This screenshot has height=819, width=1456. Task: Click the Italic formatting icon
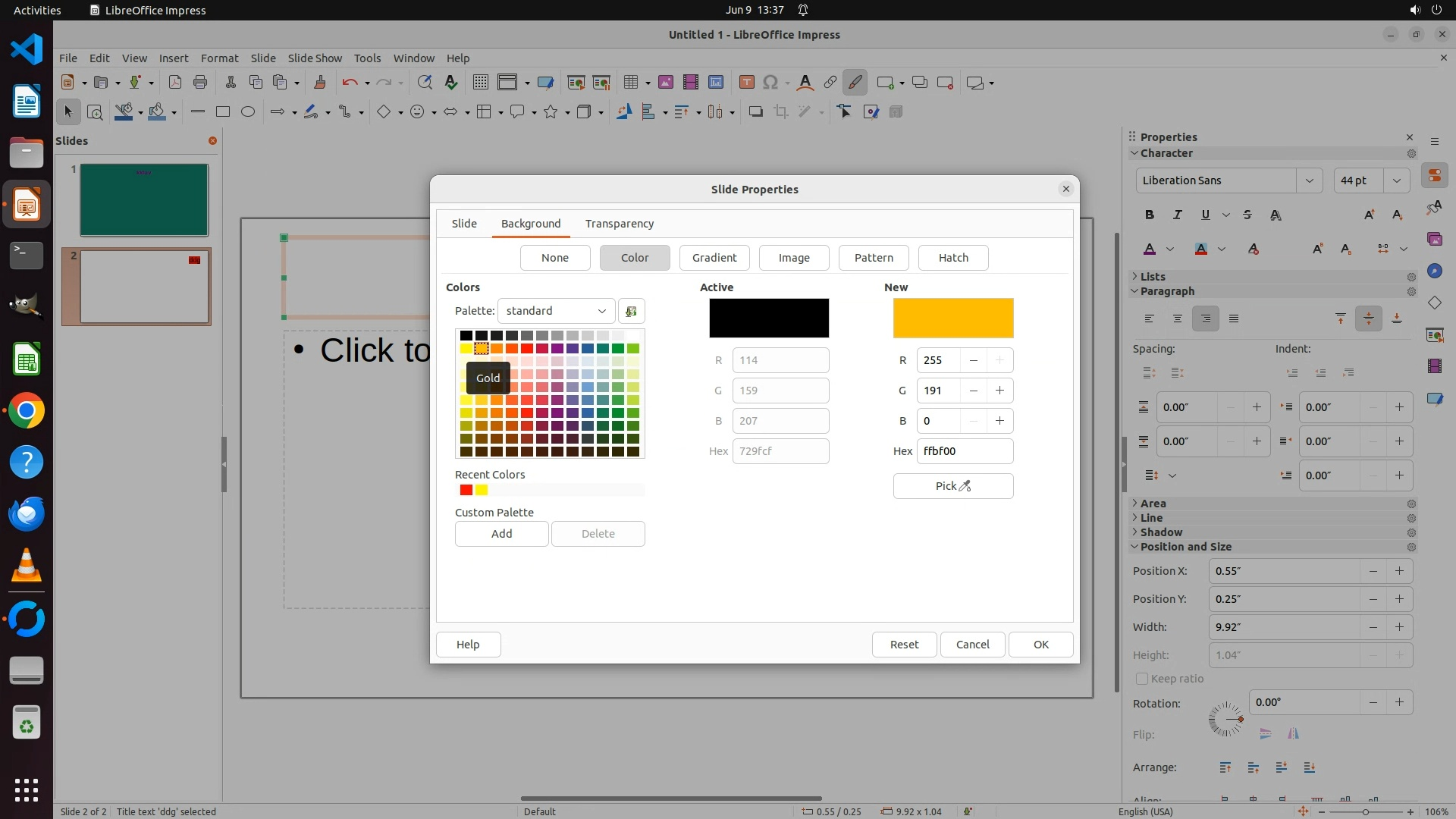click(x=1178, y=215)
